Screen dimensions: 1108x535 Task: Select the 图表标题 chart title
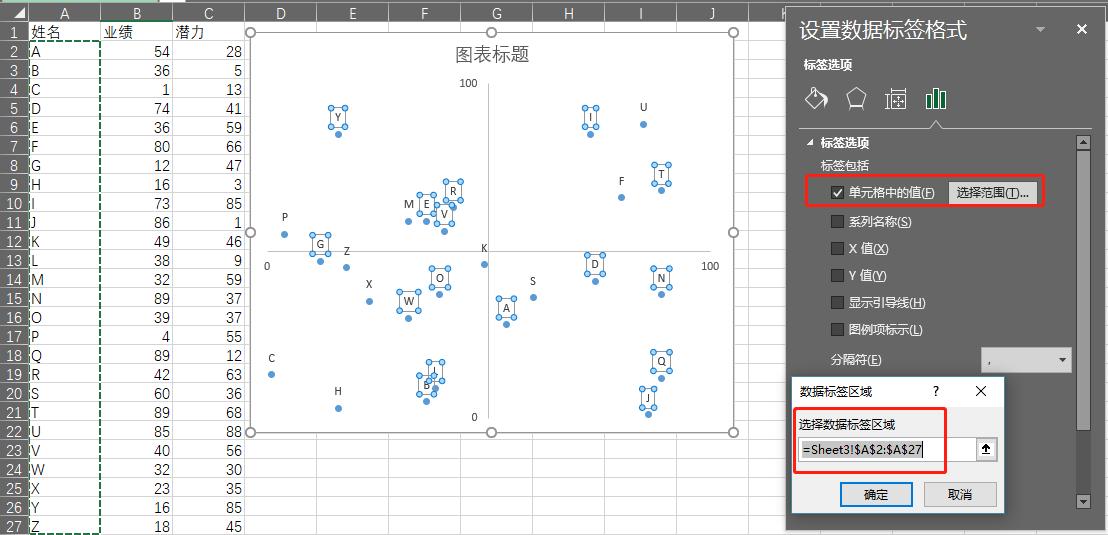492,54
